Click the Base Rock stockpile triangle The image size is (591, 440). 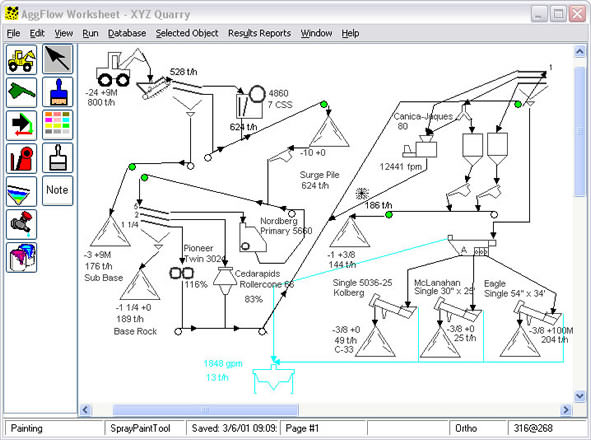140,284
